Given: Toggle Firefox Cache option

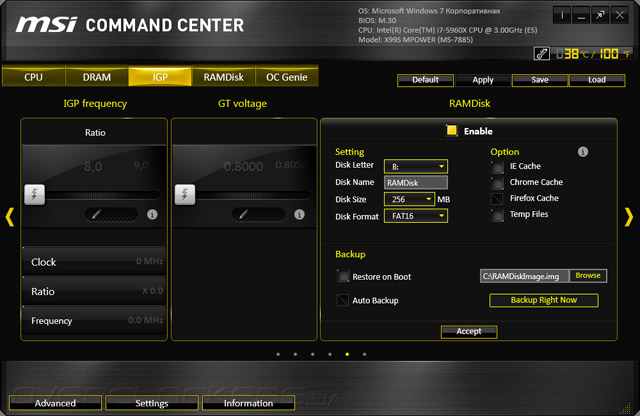Looking at the screenshot, I should click(x=497, y=199).
